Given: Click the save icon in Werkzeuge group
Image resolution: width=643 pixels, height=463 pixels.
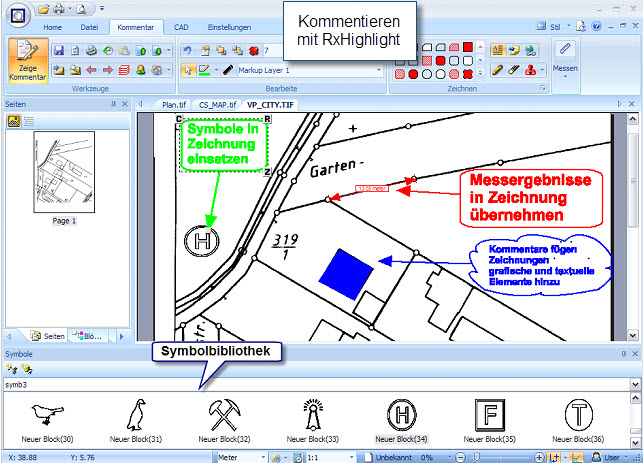Looking at the screenshot, I should (x=60, y=49).
